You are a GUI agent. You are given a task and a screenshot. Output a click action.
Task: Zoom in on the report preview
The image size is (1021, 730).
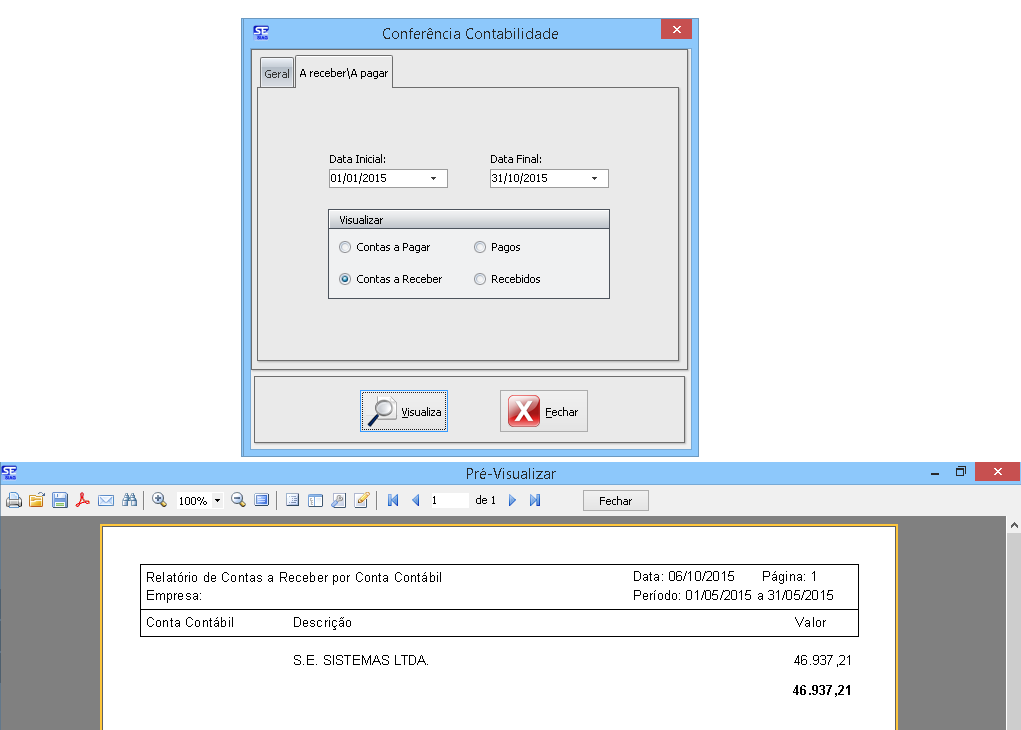point(159,500)
